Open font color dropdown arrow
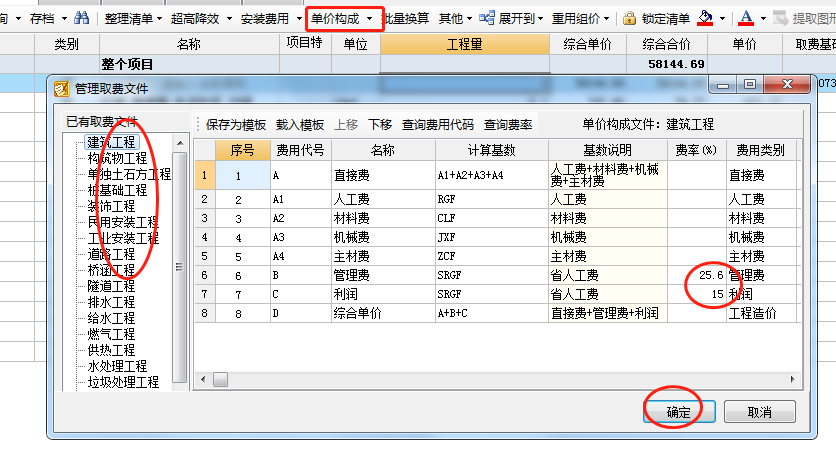836x456 pixels. [763, 19]
